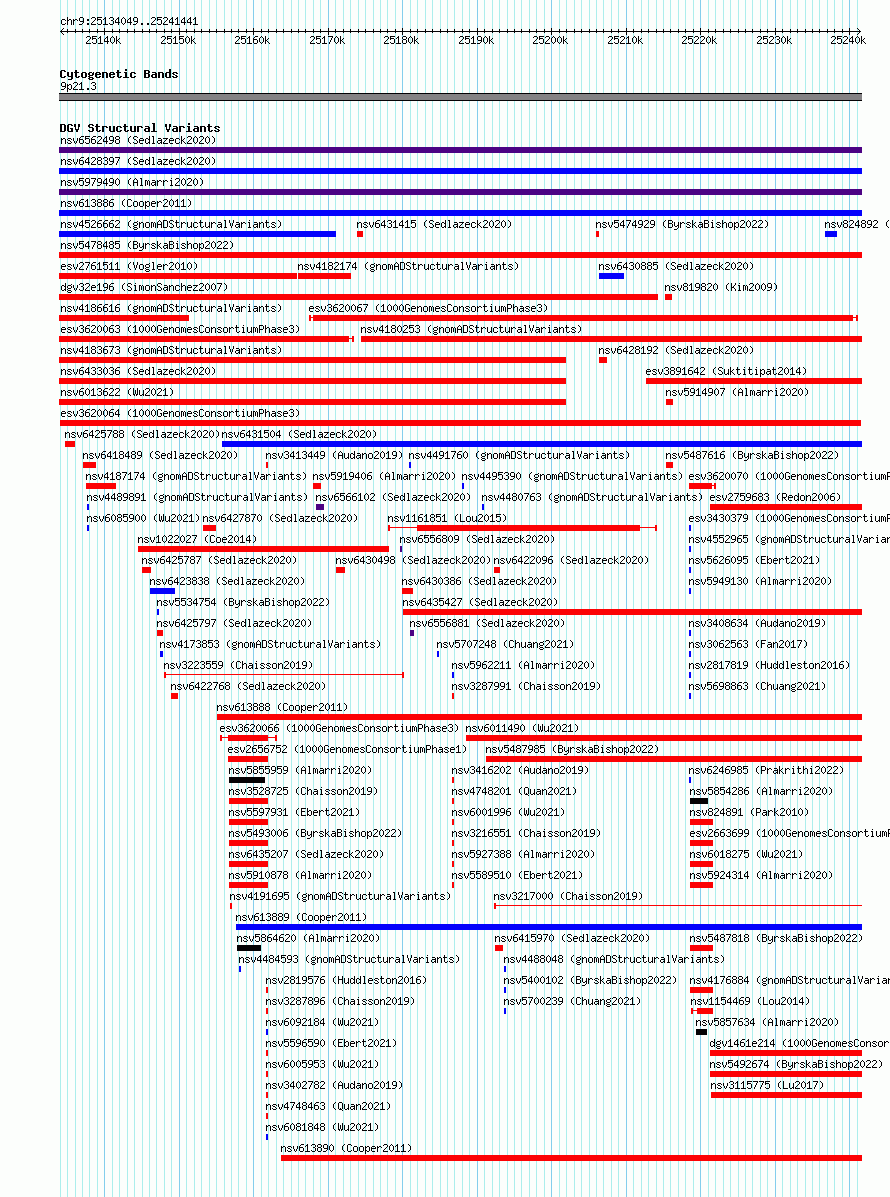The height and width of the screenshot is (1197, 890).
Task: Click nsv6435427 (Sedlazeck2020) label
Action: tap(480, 602)
